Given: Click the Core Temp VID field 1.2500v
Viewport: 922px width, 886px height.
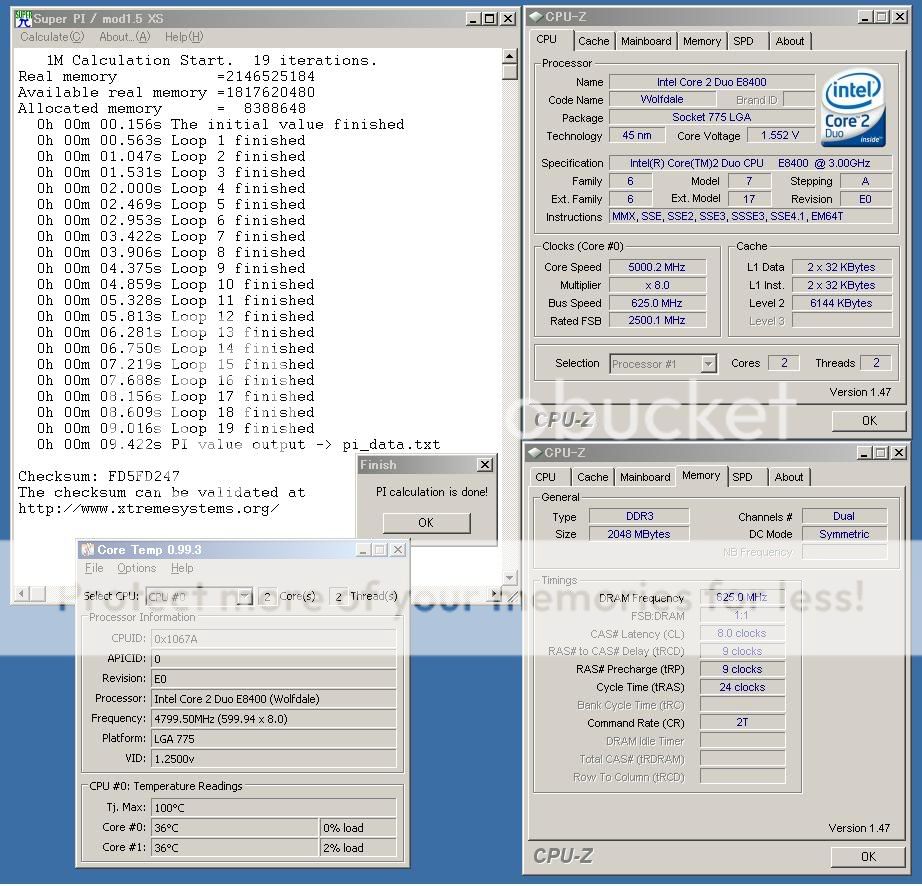Looking at the screenshot, I should [x=273, y=759].
